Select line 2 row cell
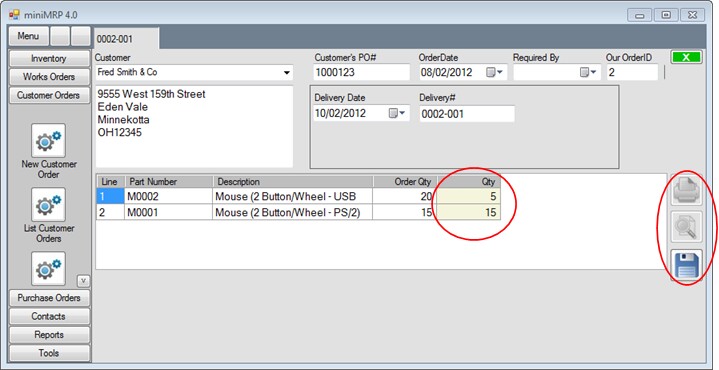The width and height of the screenshot is (719, 370). (x=110, y=212)
